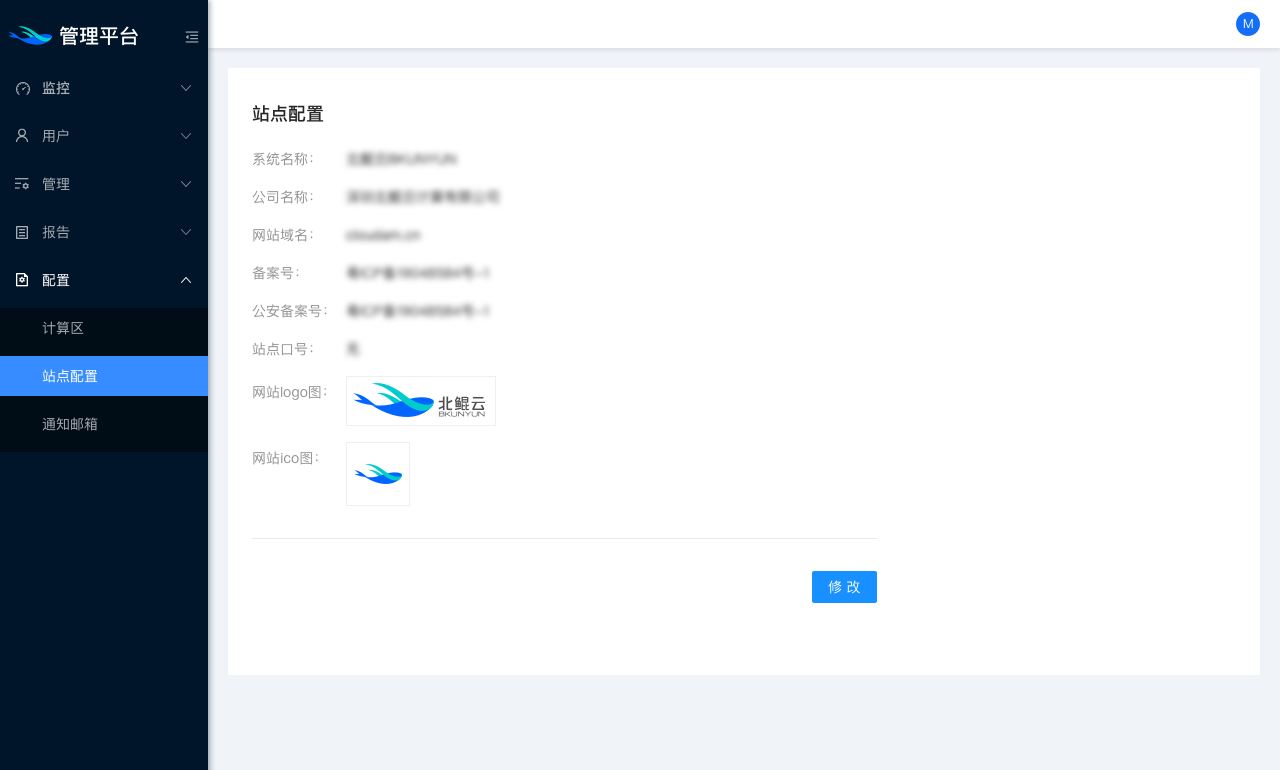Collapse the sidebar using the fold icon

(192, 37)
